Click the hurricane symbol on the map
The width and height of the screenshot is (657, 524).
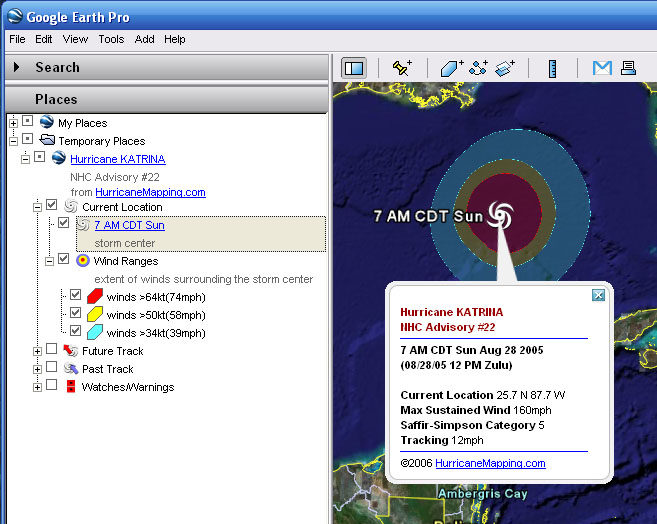point(500,215)
